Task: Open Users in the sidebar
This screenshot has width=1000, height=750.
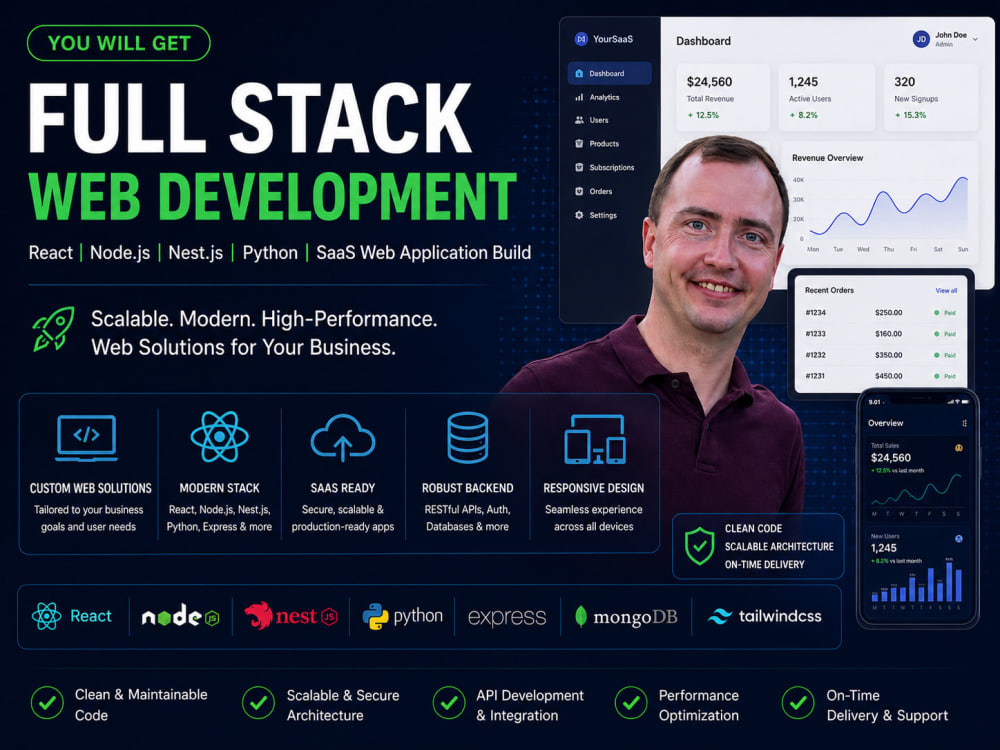Action: (592, 120)
